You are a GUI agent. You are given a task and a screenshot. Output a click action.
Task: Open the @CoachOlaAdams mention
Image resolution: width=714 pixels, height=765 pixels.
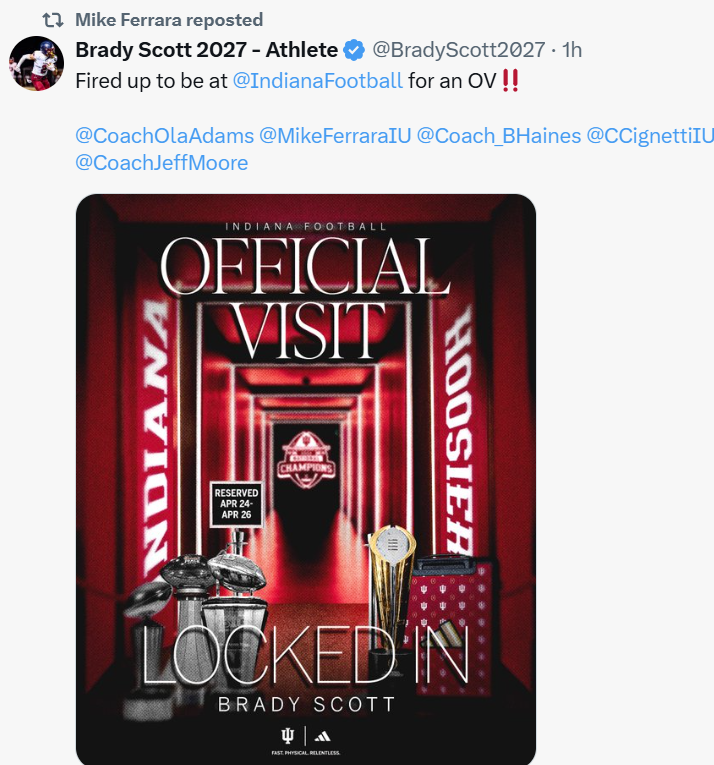tap(164, 136)
